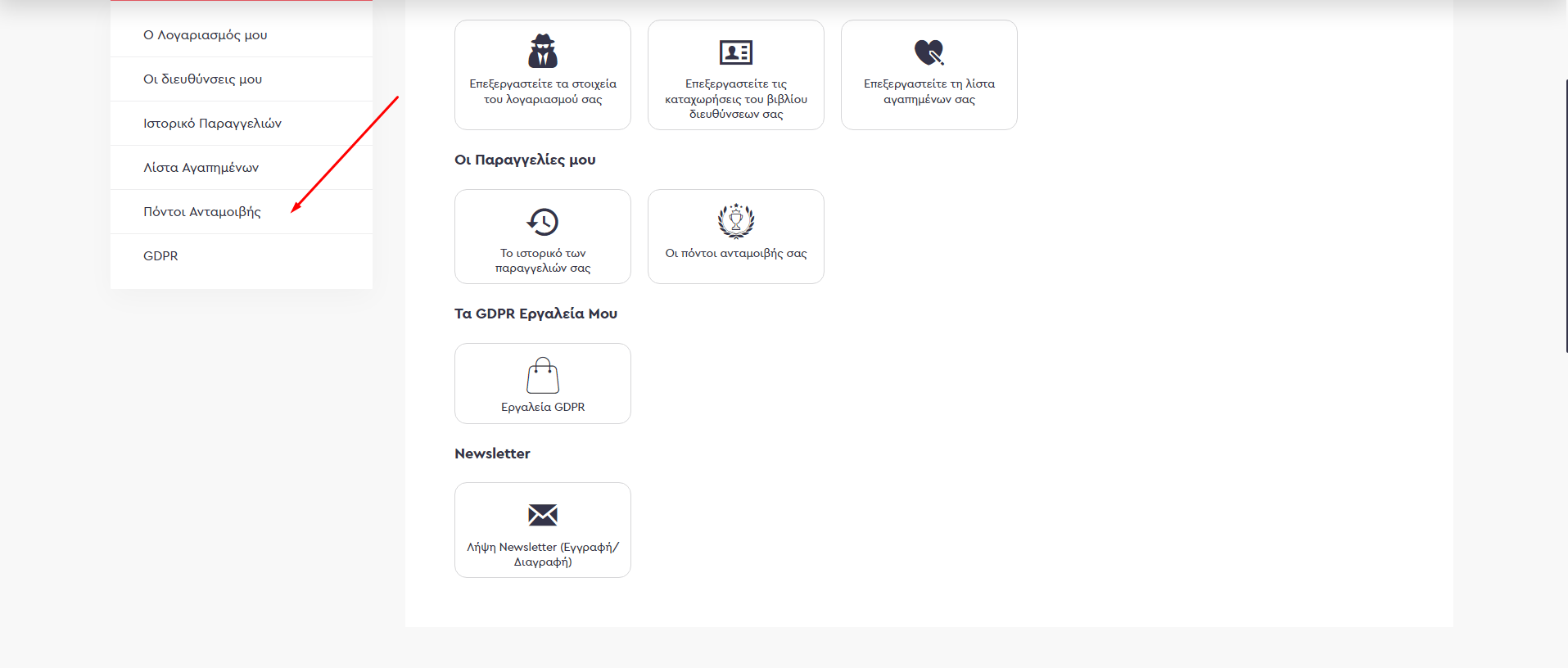Click 'Επεξεργαστείτε τα στοιχεία του λογαριασμού σας' text
1568x668 pixels.
click(x=543, y=92)
